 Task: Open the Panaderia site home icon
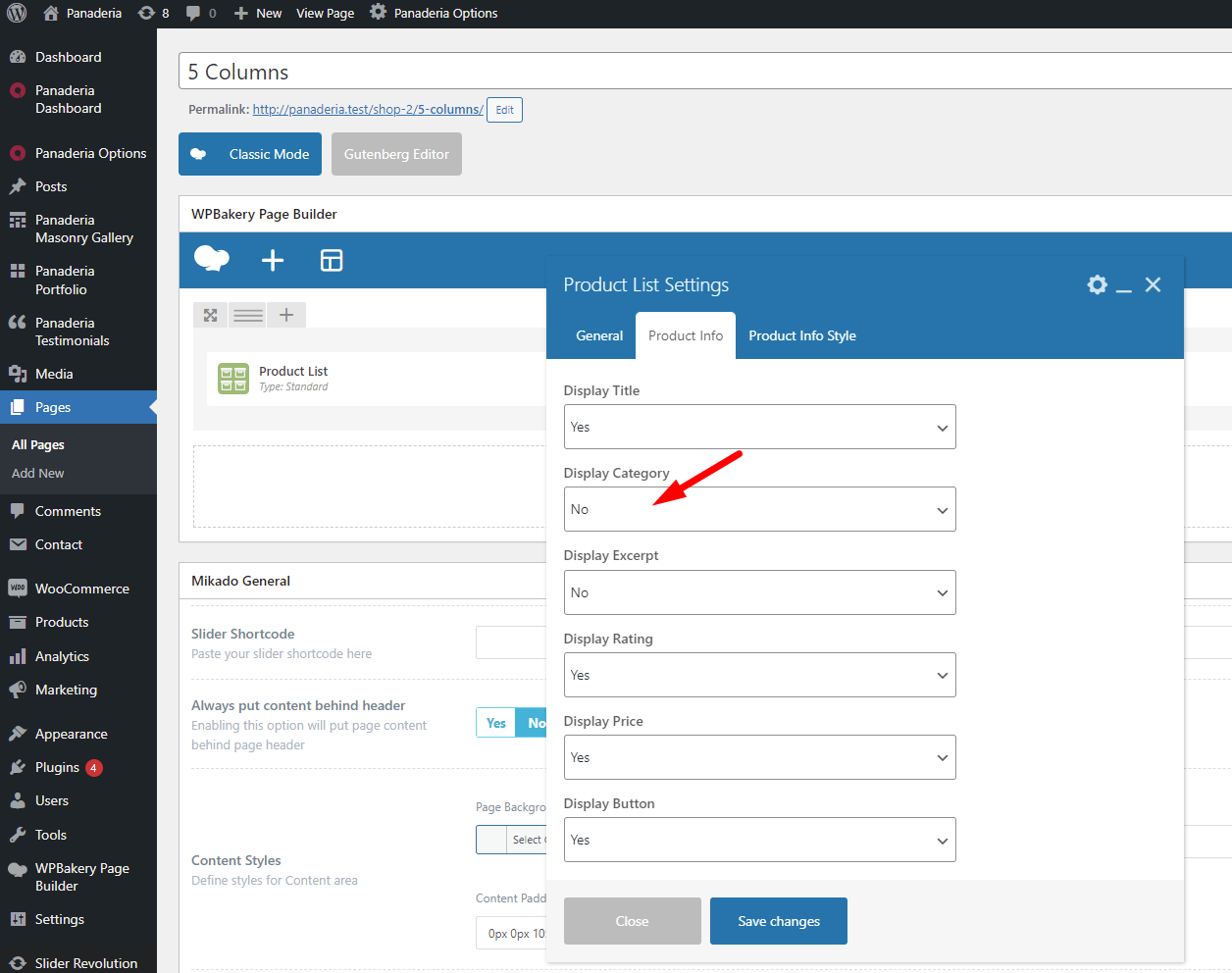tap(51, 13)
